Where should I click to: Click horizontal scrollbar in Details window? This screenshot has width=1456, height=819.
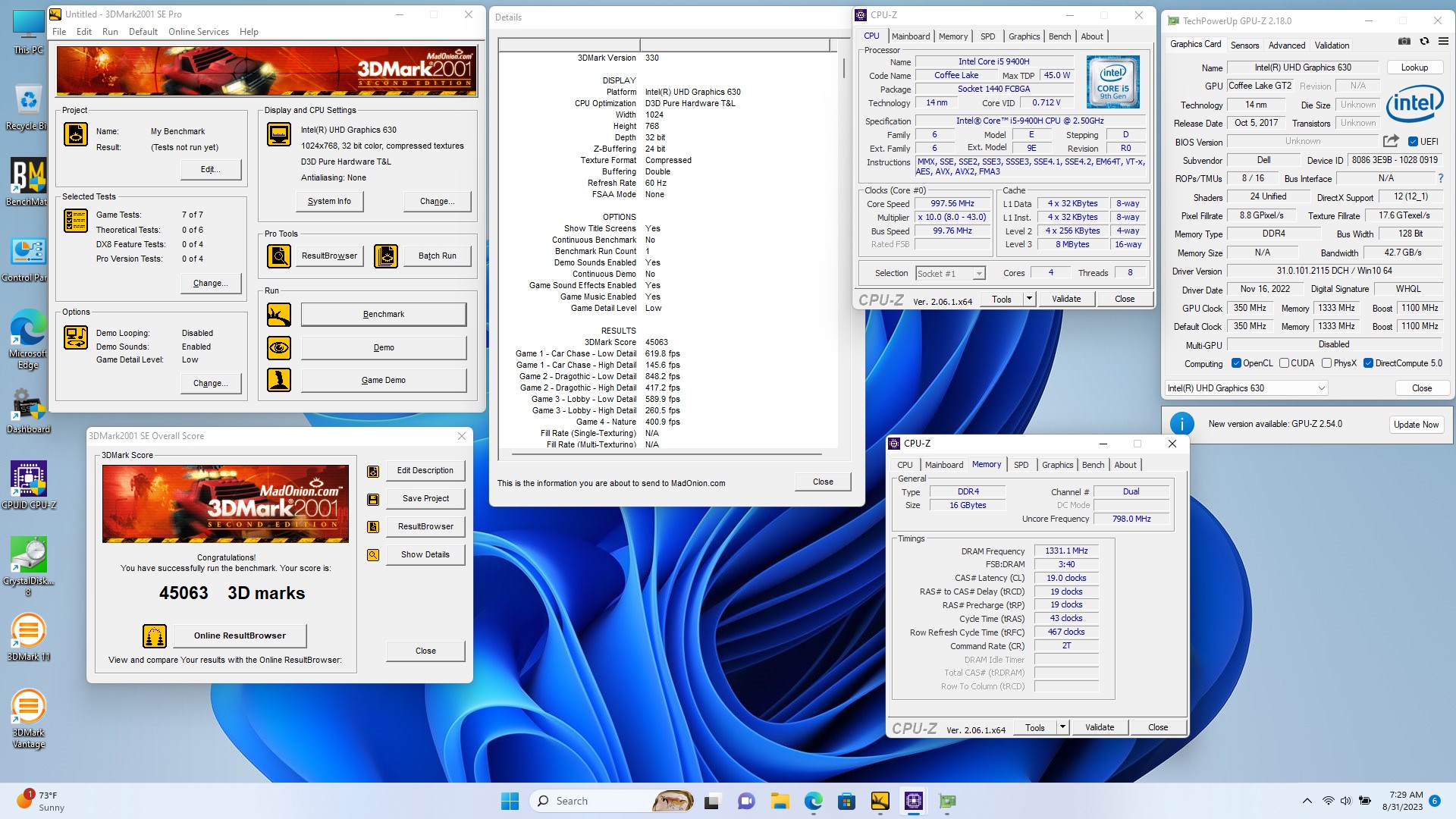pos(667,454)
